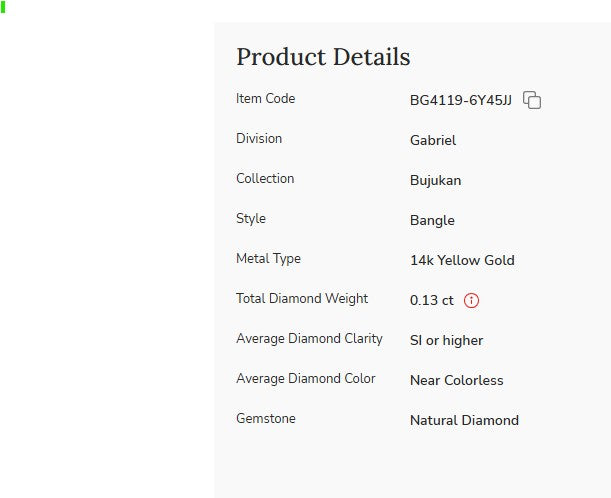Click the Gemstone label

(x=266, y=418)
